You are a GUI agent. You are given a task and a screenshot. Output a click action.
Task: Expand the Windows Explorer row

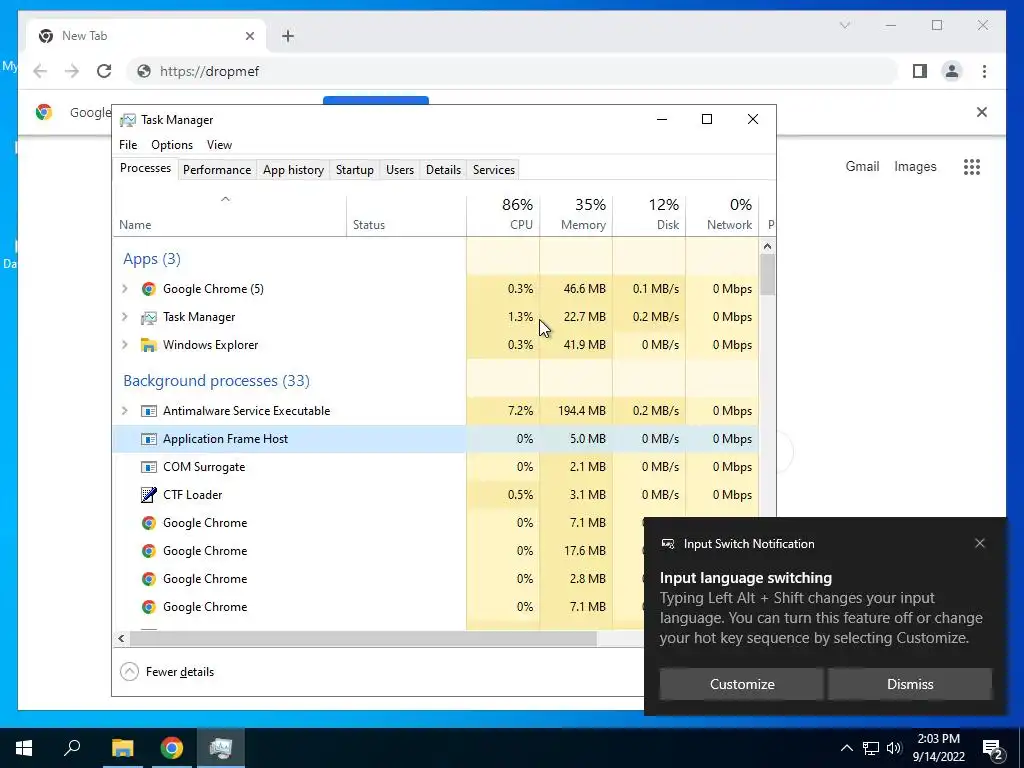tap(125, 345)
